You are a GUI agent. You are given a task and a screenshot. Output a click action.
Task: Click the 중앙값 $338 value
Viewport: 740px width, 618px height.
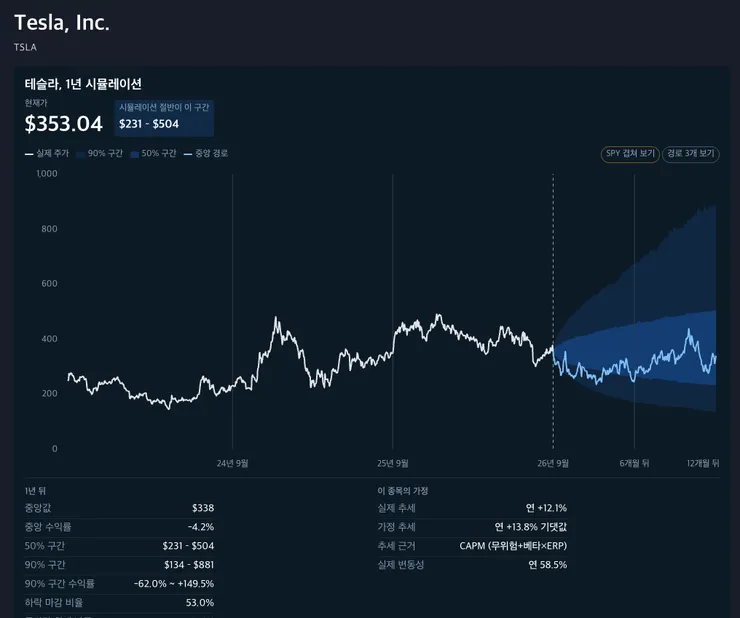[203, 508]
